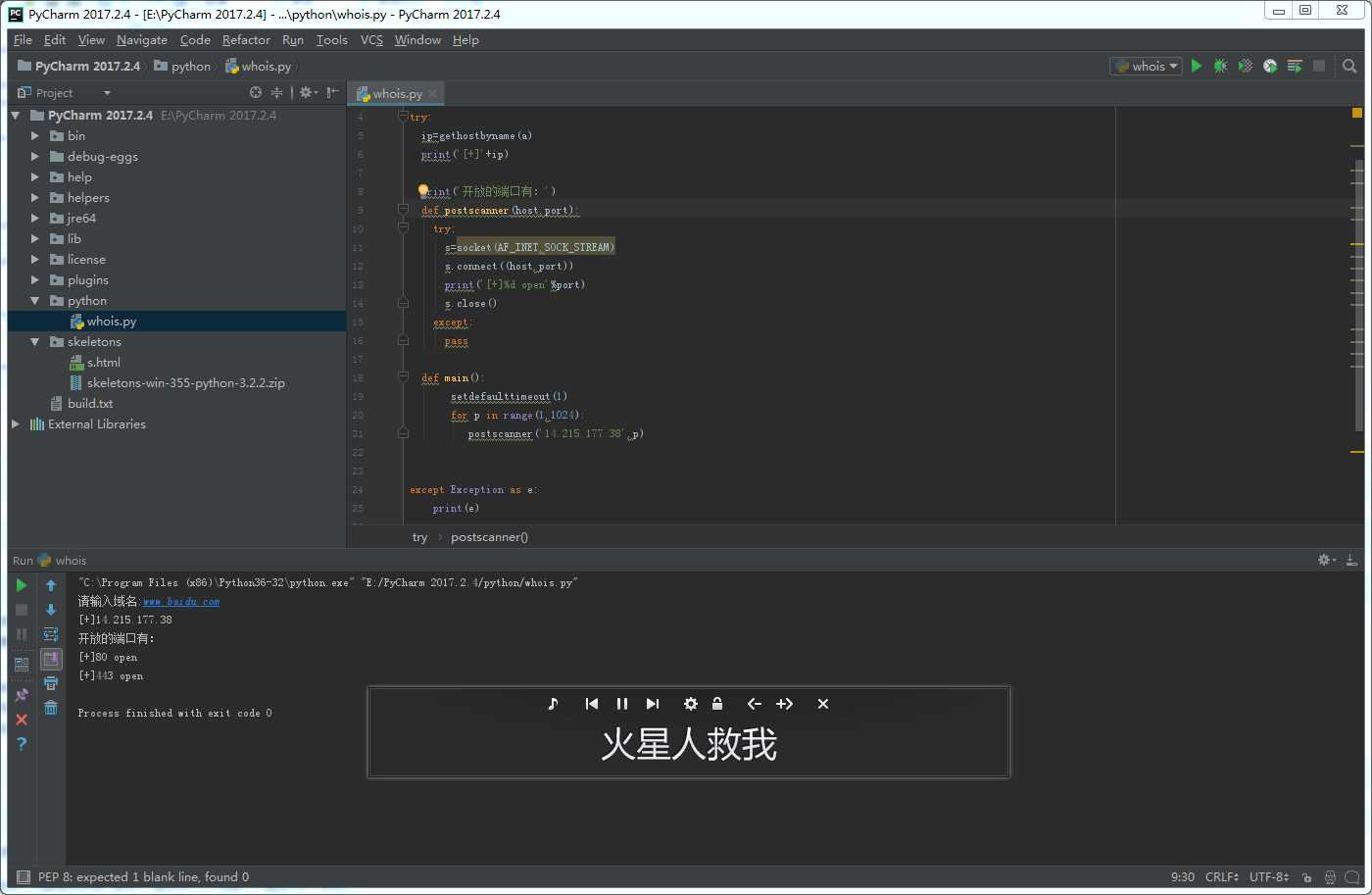Change CRLF line separator in the status bar

click(1222, 877)
